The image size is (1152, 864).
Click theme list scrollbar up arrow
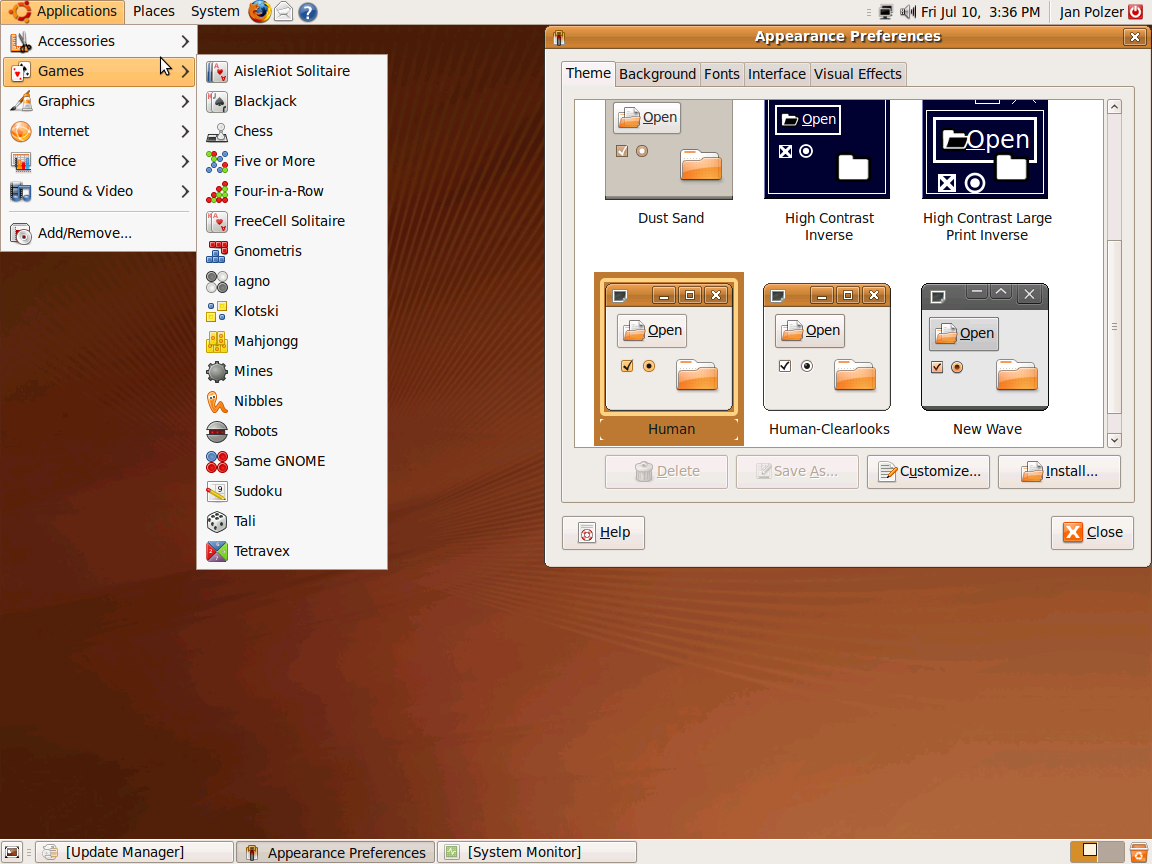click(1114, 107)
